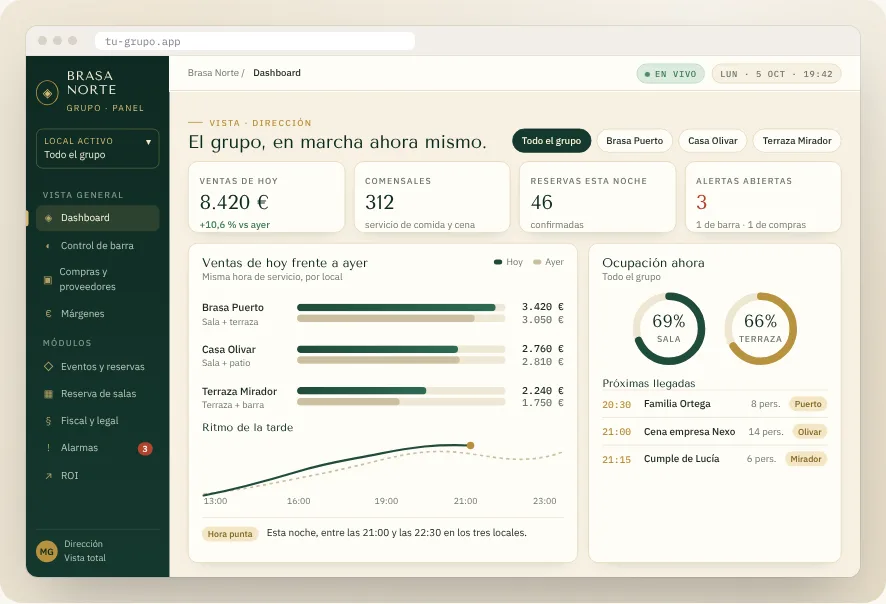Click the browser address bar tu-grupo.app

[255, 41]
